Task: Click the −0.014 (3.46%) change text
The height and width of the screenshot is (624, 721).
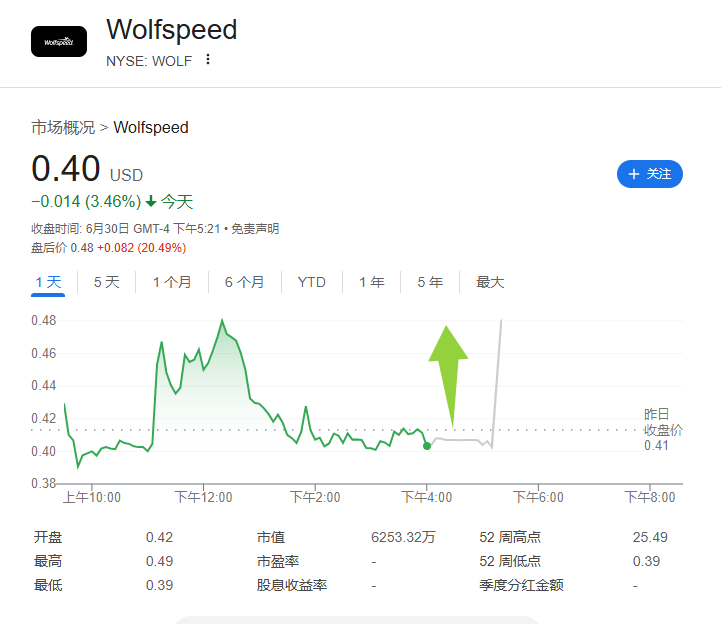Action: (x=86, y=201)
